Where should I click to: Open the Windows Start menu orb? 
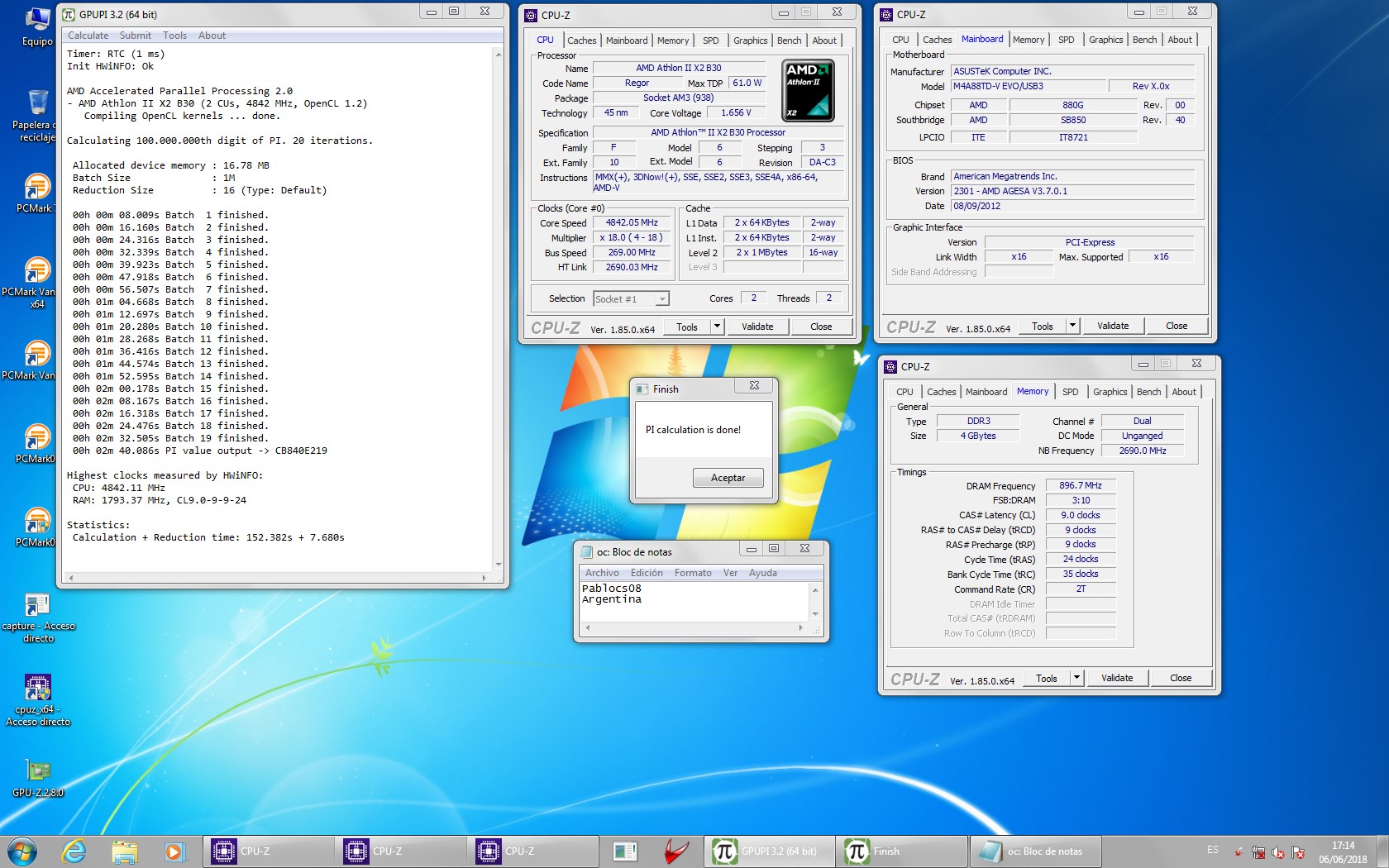(22, 851)
